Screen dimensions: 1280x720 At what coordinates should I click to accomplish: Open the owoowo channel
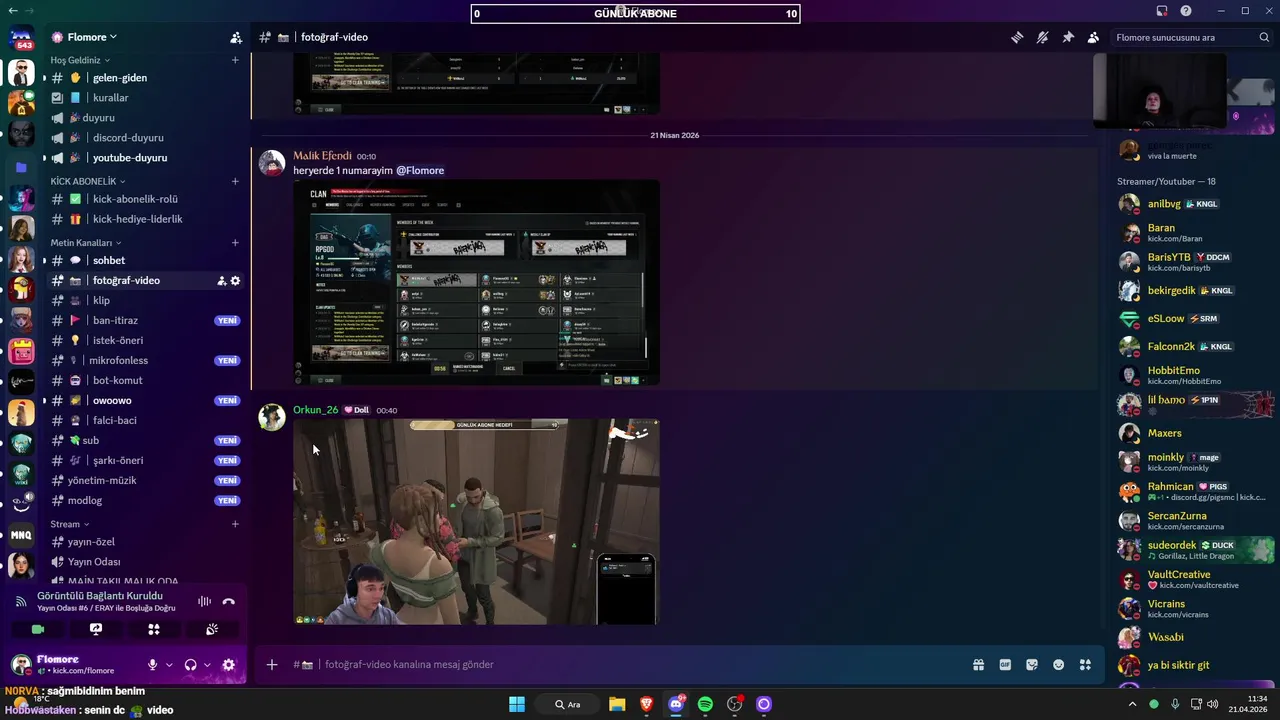click(146, 400)
